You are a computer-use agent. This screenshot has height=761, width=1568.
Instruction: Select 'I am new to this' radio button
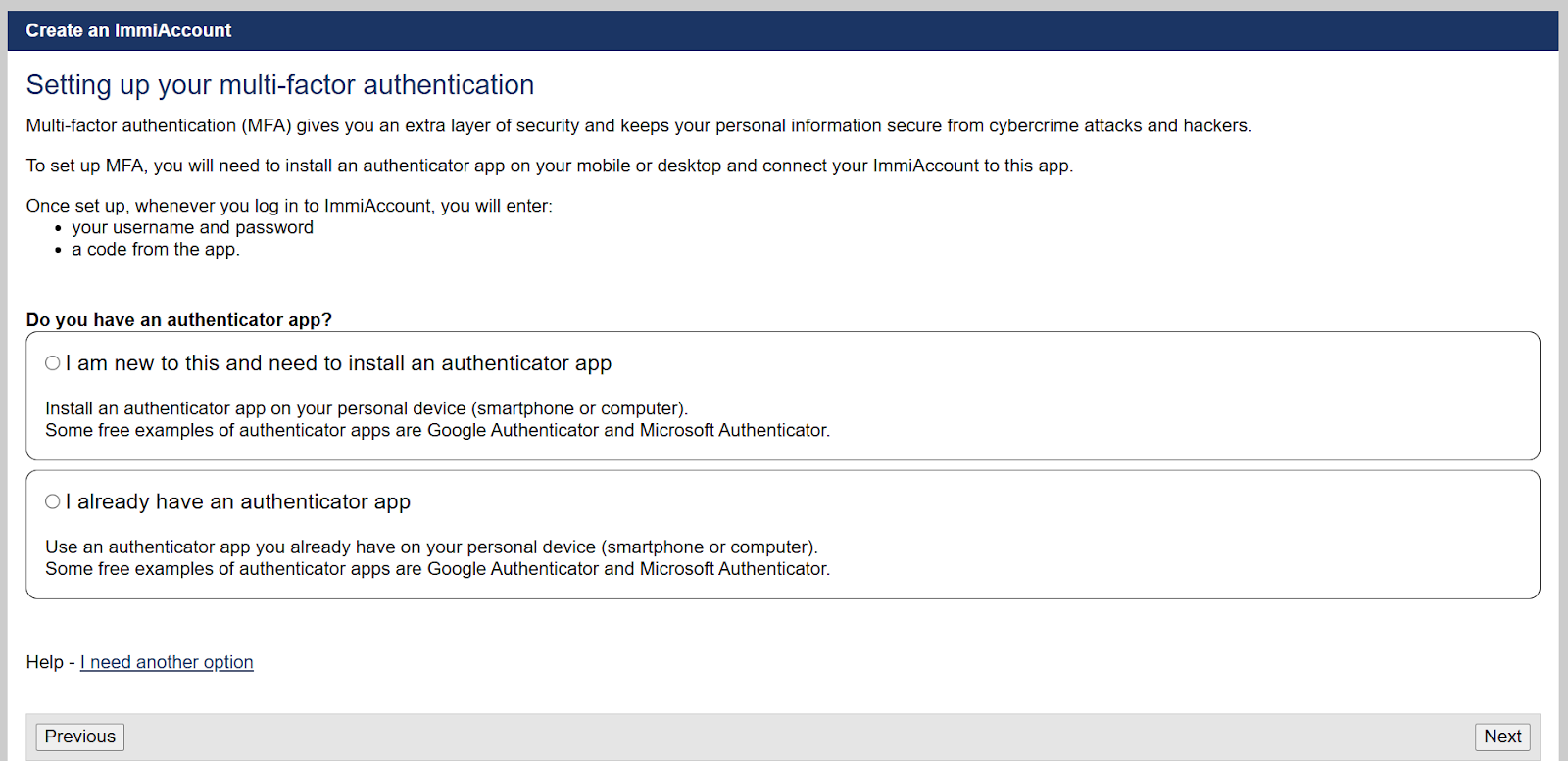(x=53, y=363)
